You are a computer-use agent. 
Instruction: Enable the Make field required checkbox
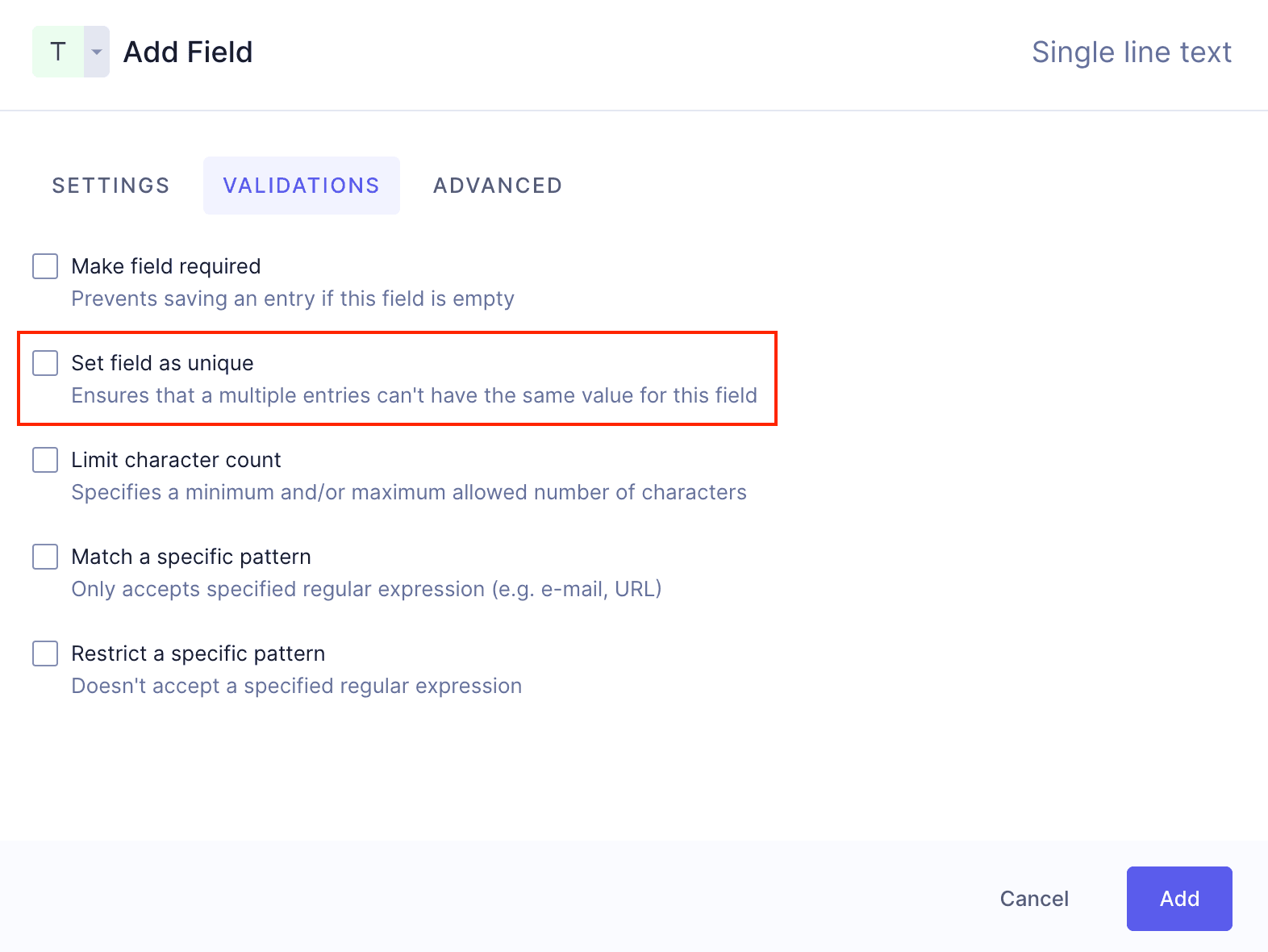click(44, 266)
